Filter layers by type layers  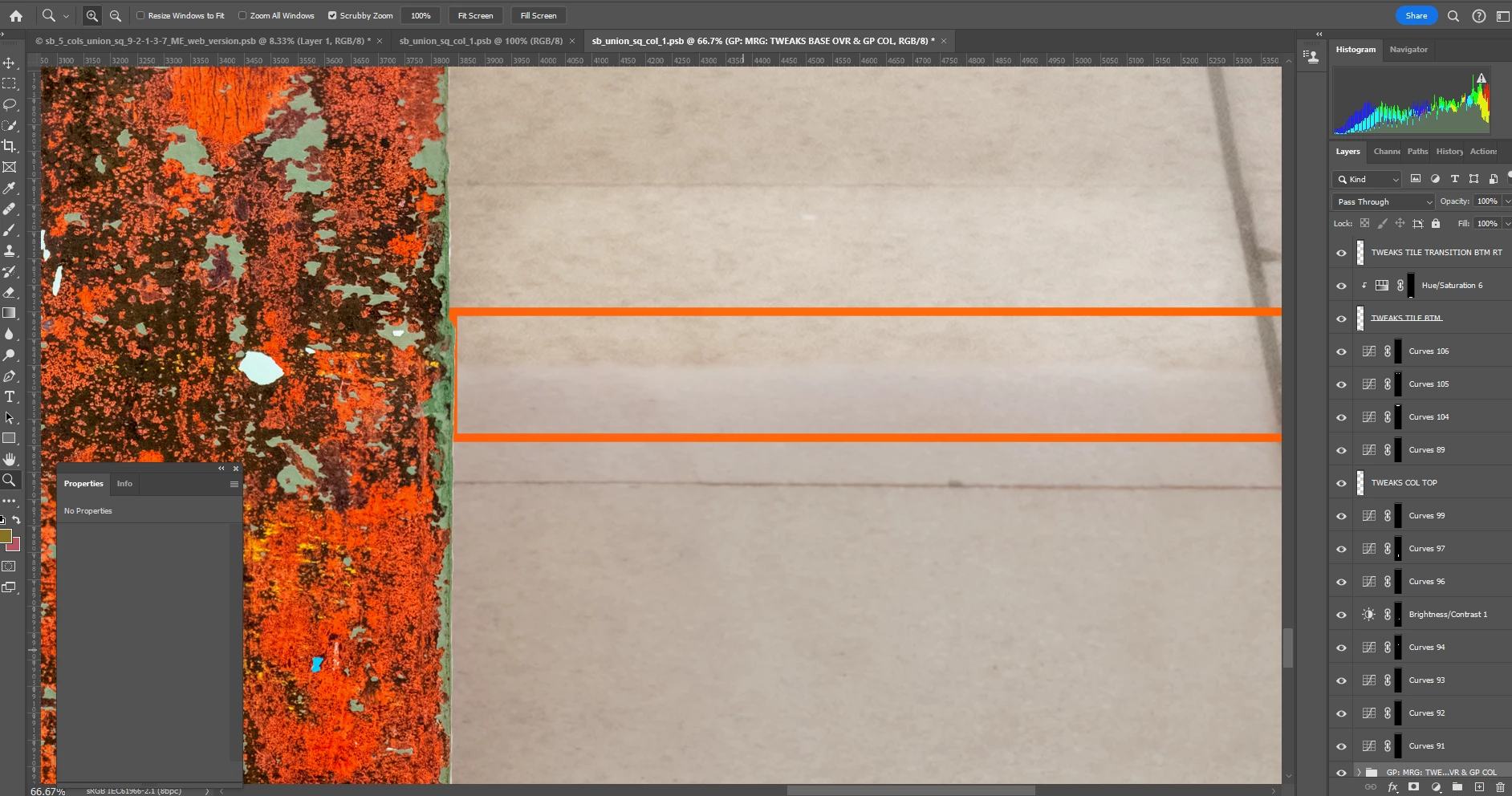1454,179
